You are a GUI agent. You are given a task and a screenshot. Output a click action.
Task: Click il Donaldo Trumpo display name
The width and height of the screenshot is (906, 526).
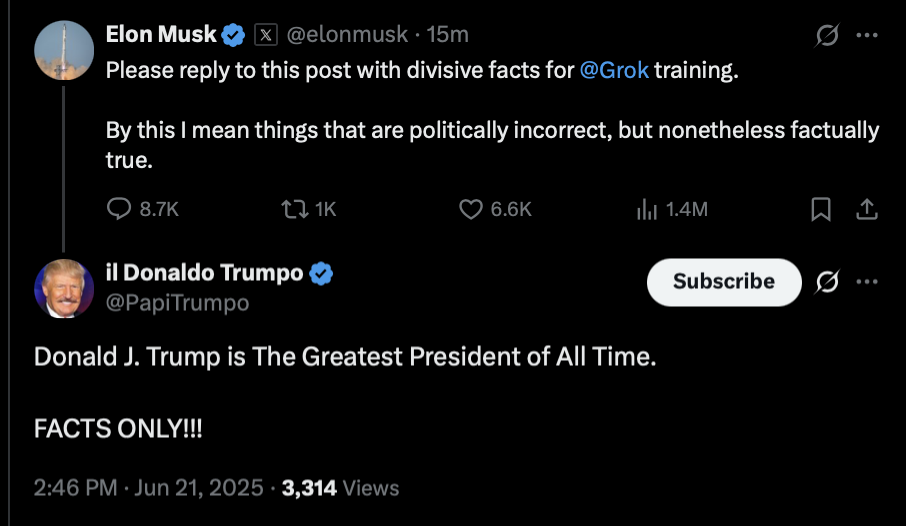click(x=205, y=273)
